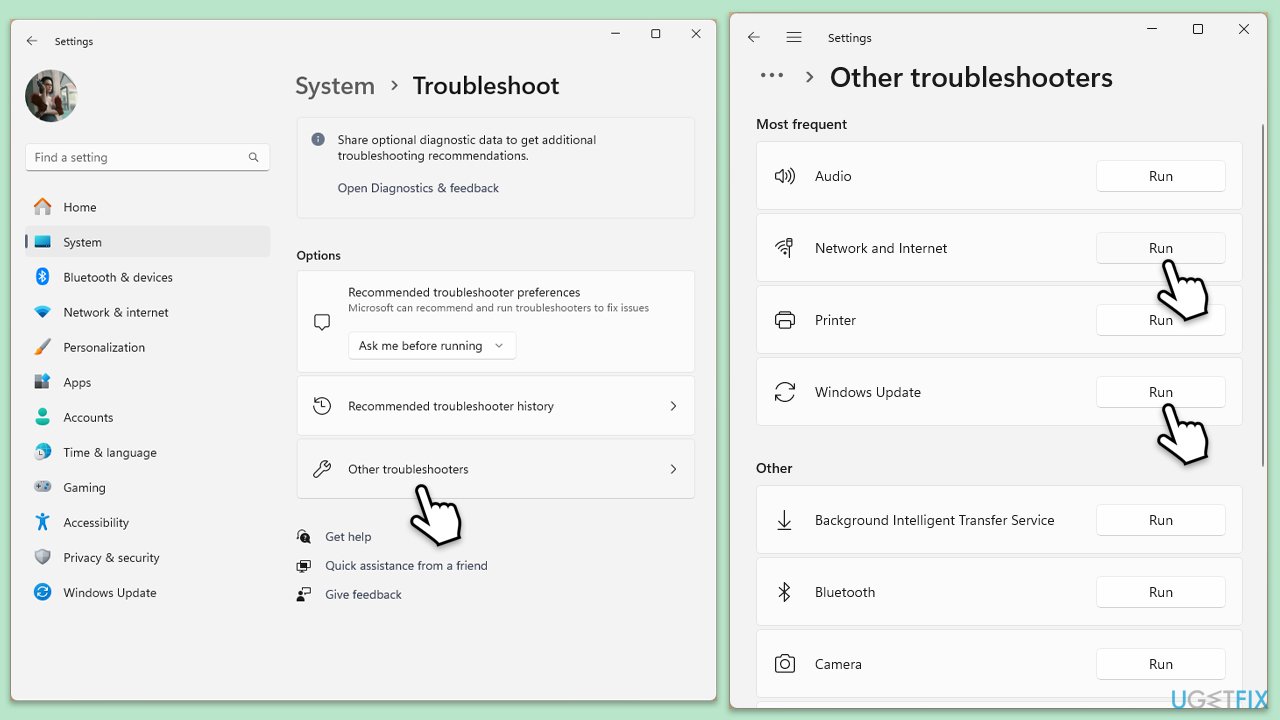The image size is (1280, 720).
Task: Click the back arrow in left Settings window
Action: [x=32, y=41]
